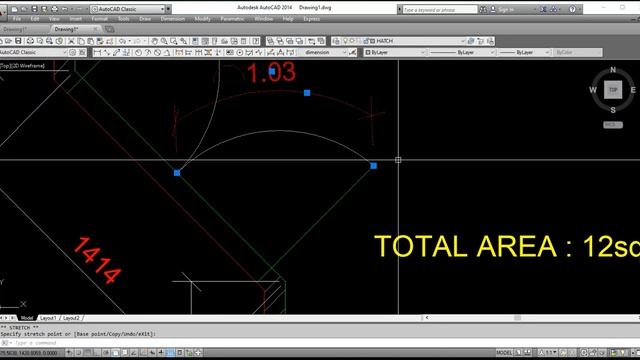
Task: Click the N compass label on ViewCube
Action: (x=613, y=70)
